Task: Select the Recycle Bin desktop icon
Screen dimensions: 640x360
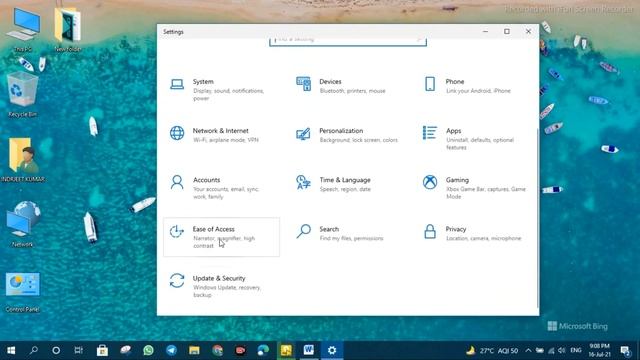Action: click(22, 95)
